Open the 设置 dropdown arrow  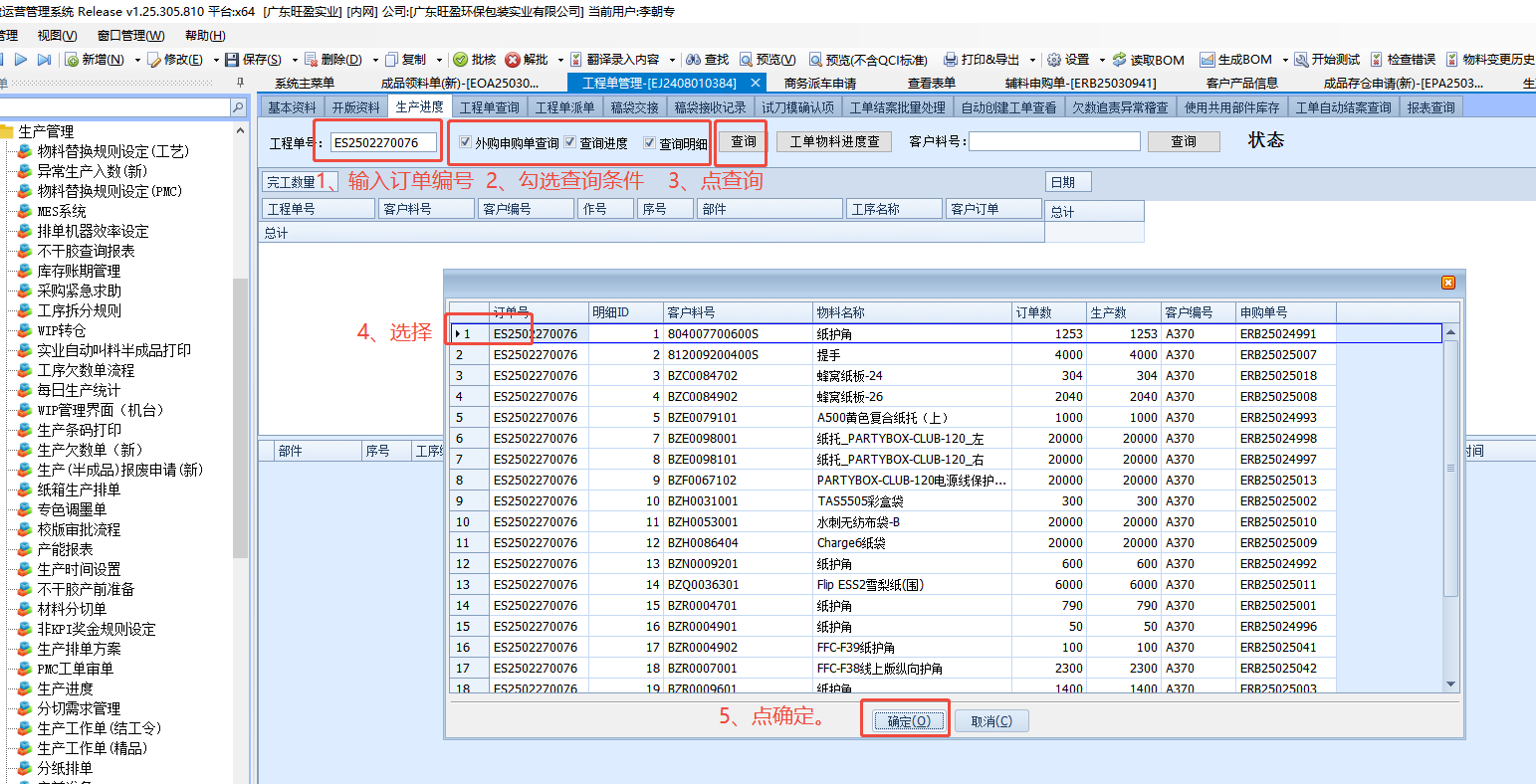1102,61
